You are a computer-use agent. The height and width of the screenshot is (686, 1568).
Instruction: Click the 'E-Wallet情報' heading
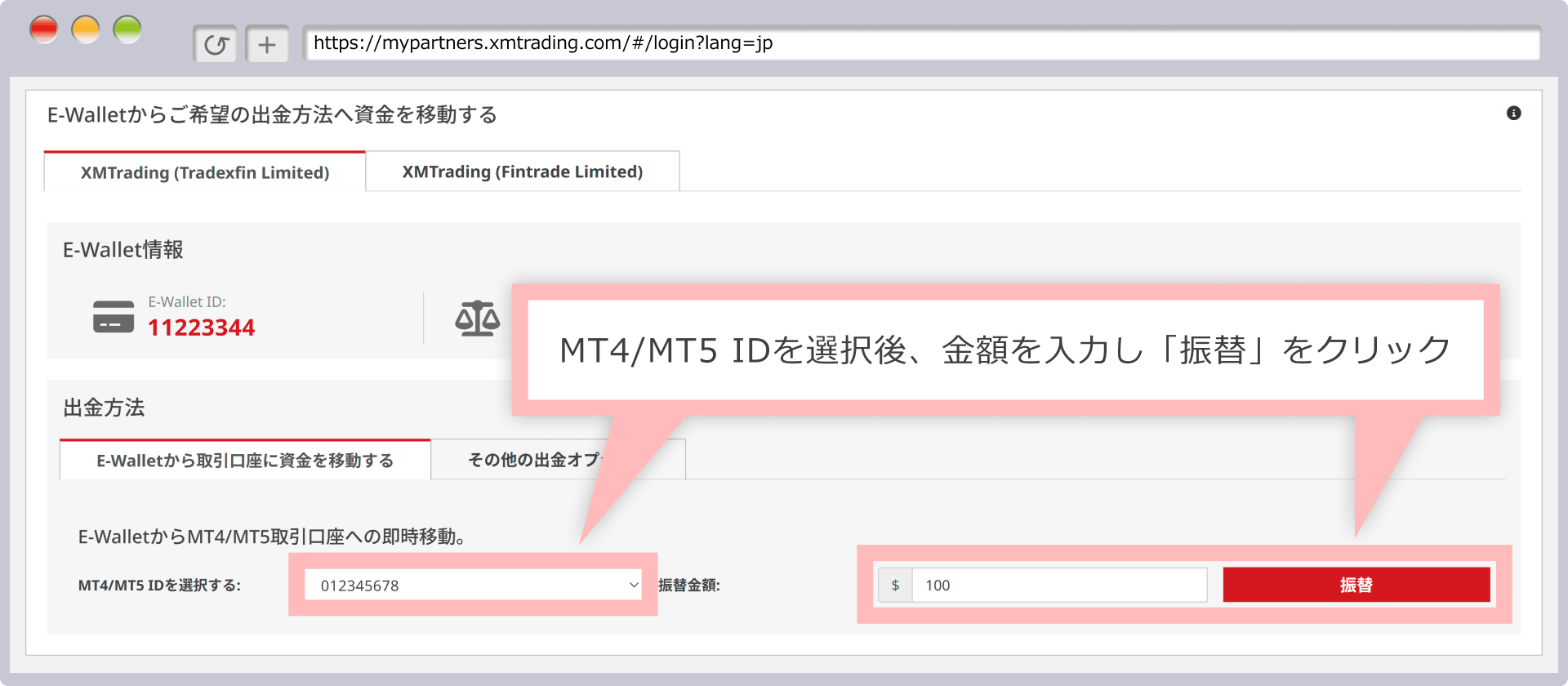click(123, 250)
